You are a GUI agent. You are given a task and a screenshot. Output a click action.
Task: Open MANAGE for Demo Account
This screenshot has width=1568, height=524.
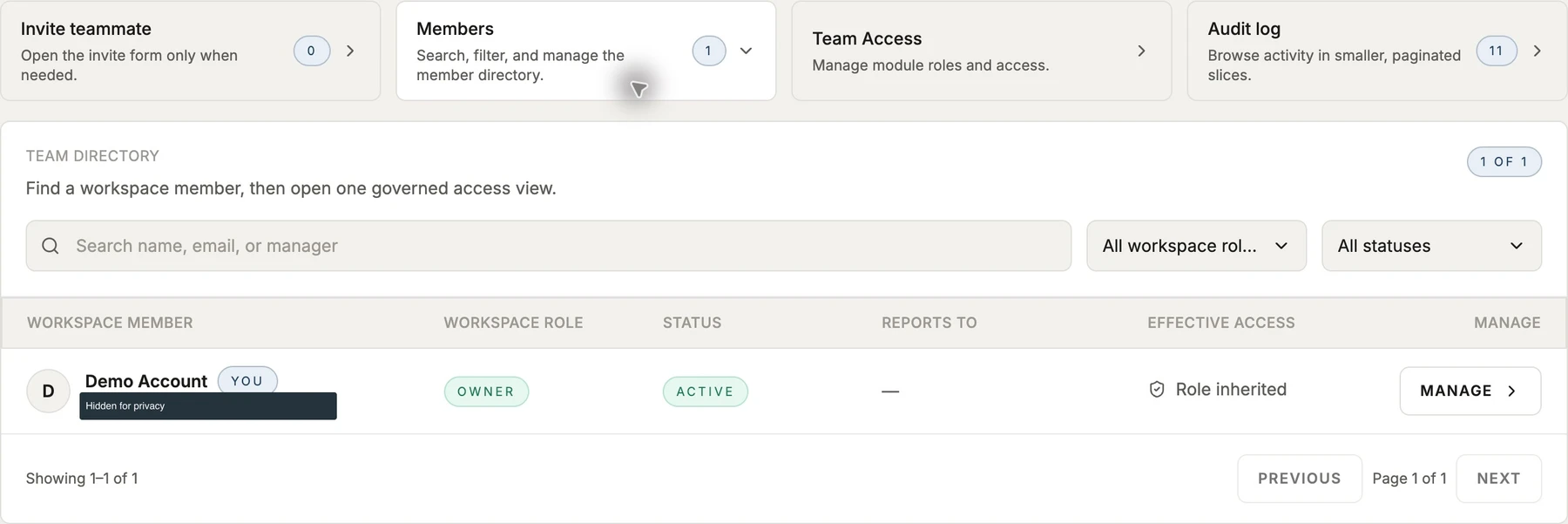1470,391
